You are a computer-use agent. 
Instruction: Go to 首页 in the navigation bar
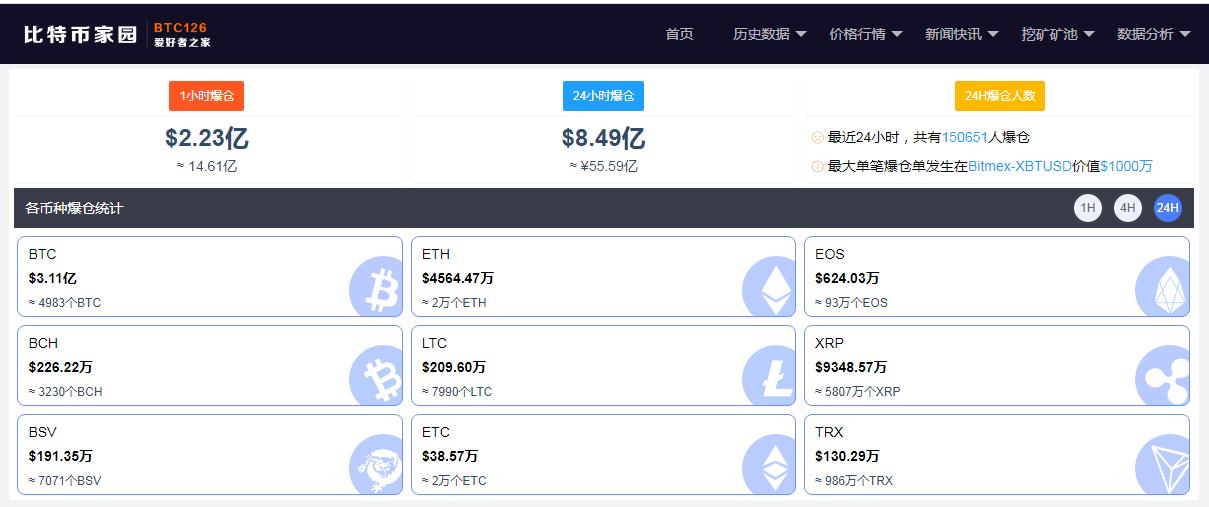(x=679, y=34)
